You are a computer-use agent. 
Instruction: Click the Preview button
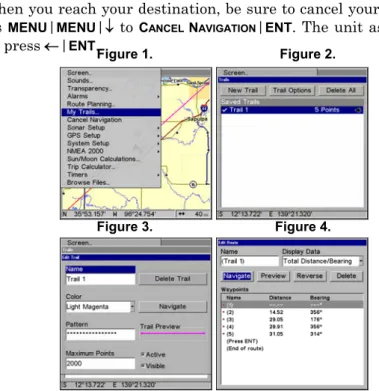tap(273, 276)
